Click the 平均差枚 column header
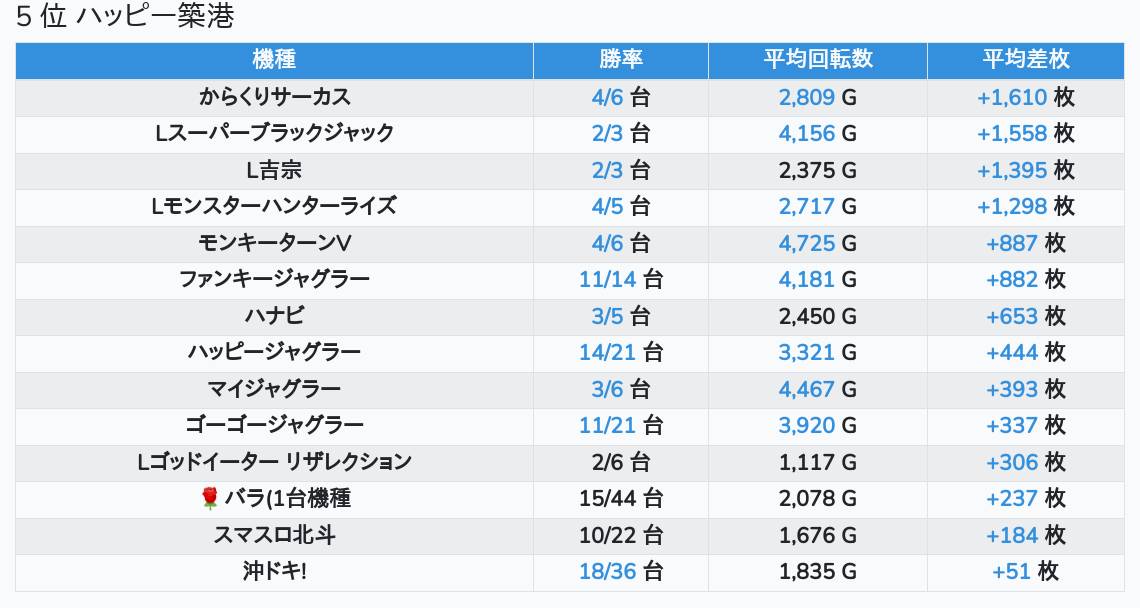1140x608 pixels. 1025,60
